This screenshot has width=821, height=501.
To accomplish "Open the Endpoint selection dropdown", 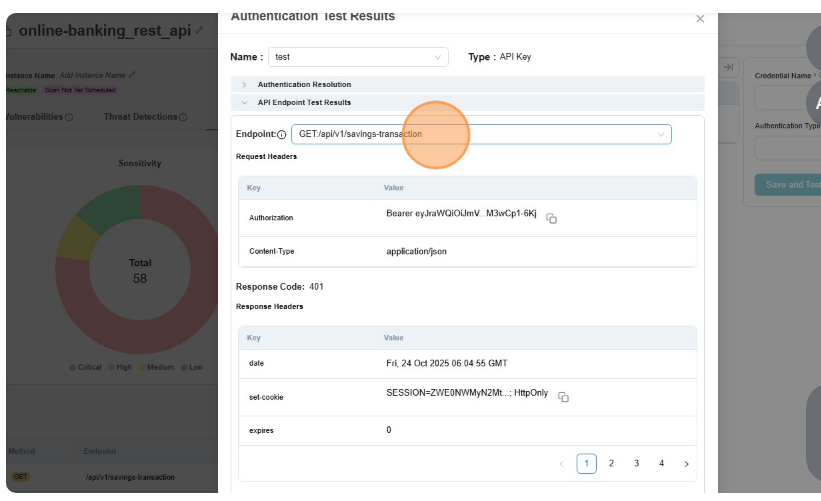I will tap(481, 134).
